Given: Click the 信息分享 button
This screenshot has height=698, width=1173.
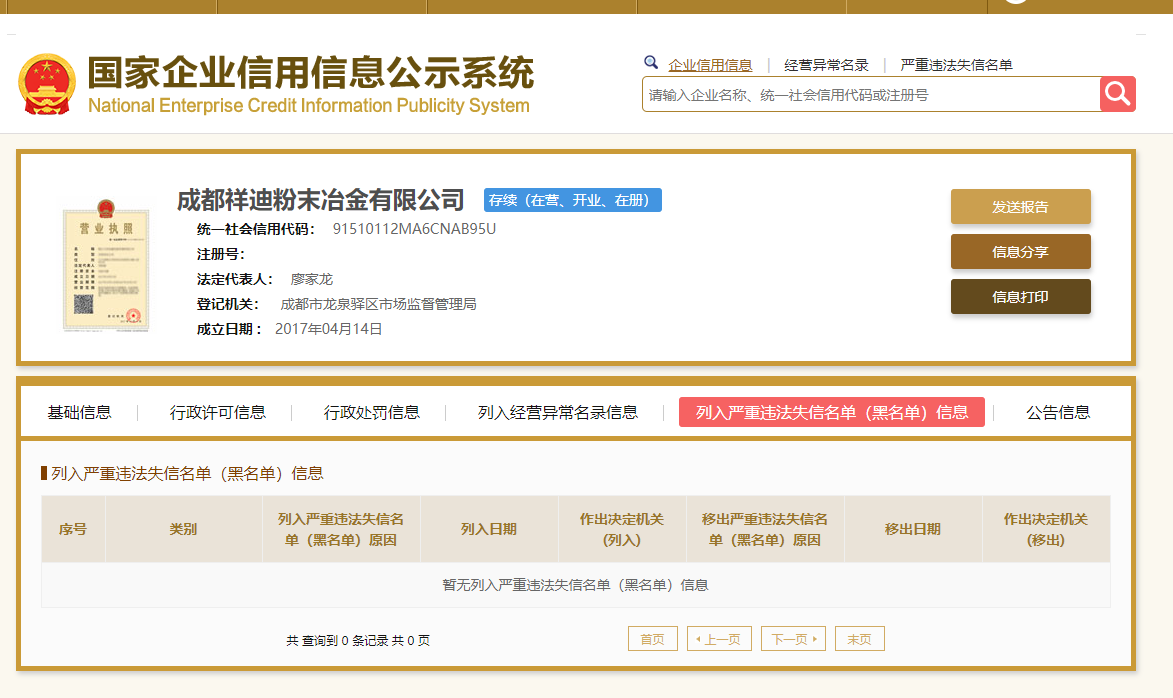Looking at the screenshot, I should (x=1020, y=251).
